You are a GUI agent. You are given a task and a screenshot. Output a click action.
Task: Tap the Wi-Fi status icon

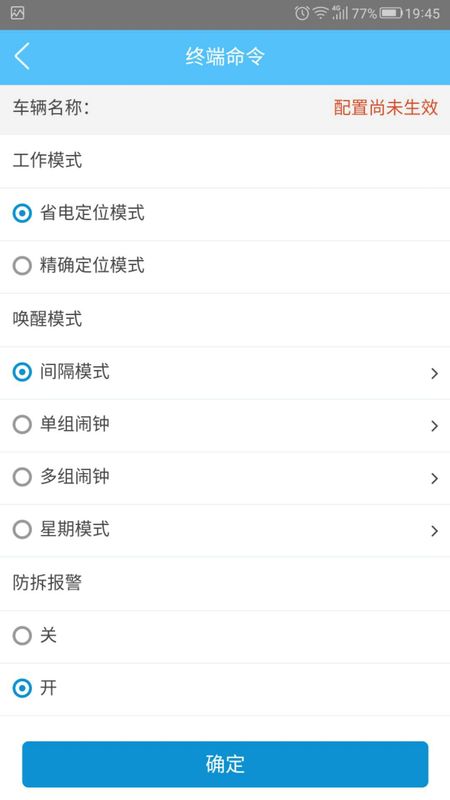(320, 13)
